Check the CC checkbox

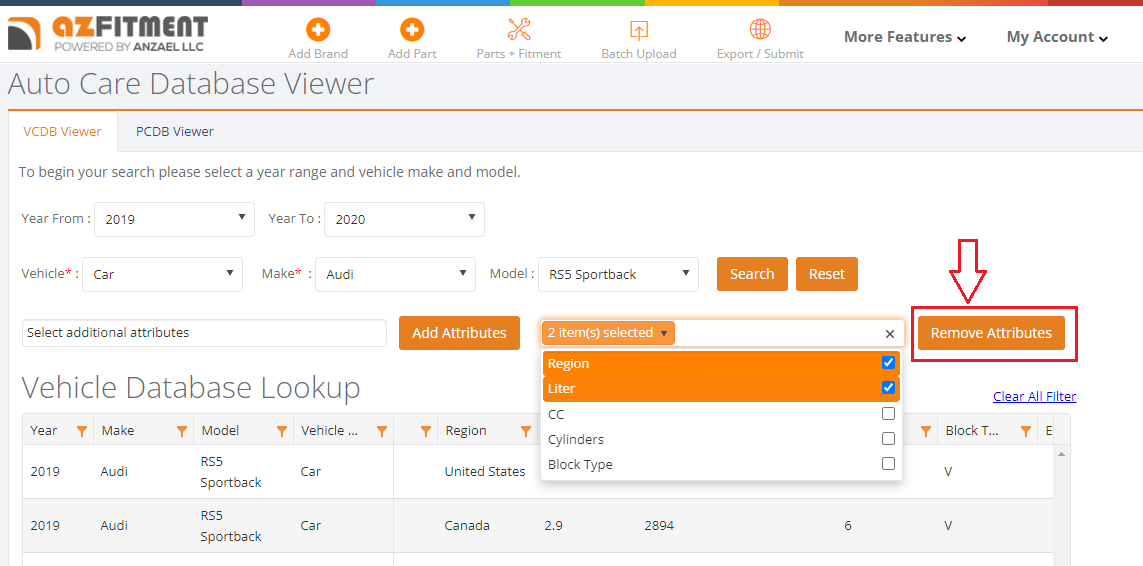pyautogui.click(x=888, y=414)
